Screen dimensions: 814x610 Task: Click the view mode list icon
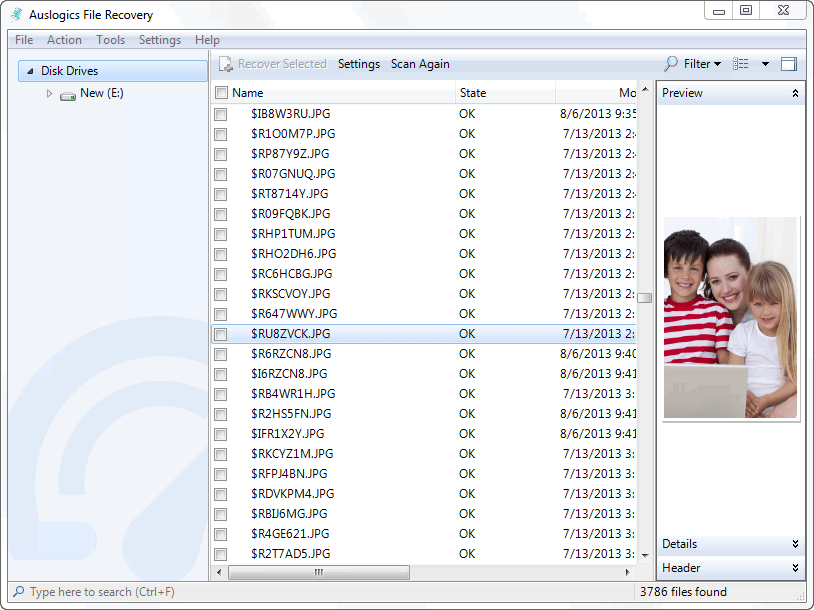(x=741, y=64)
